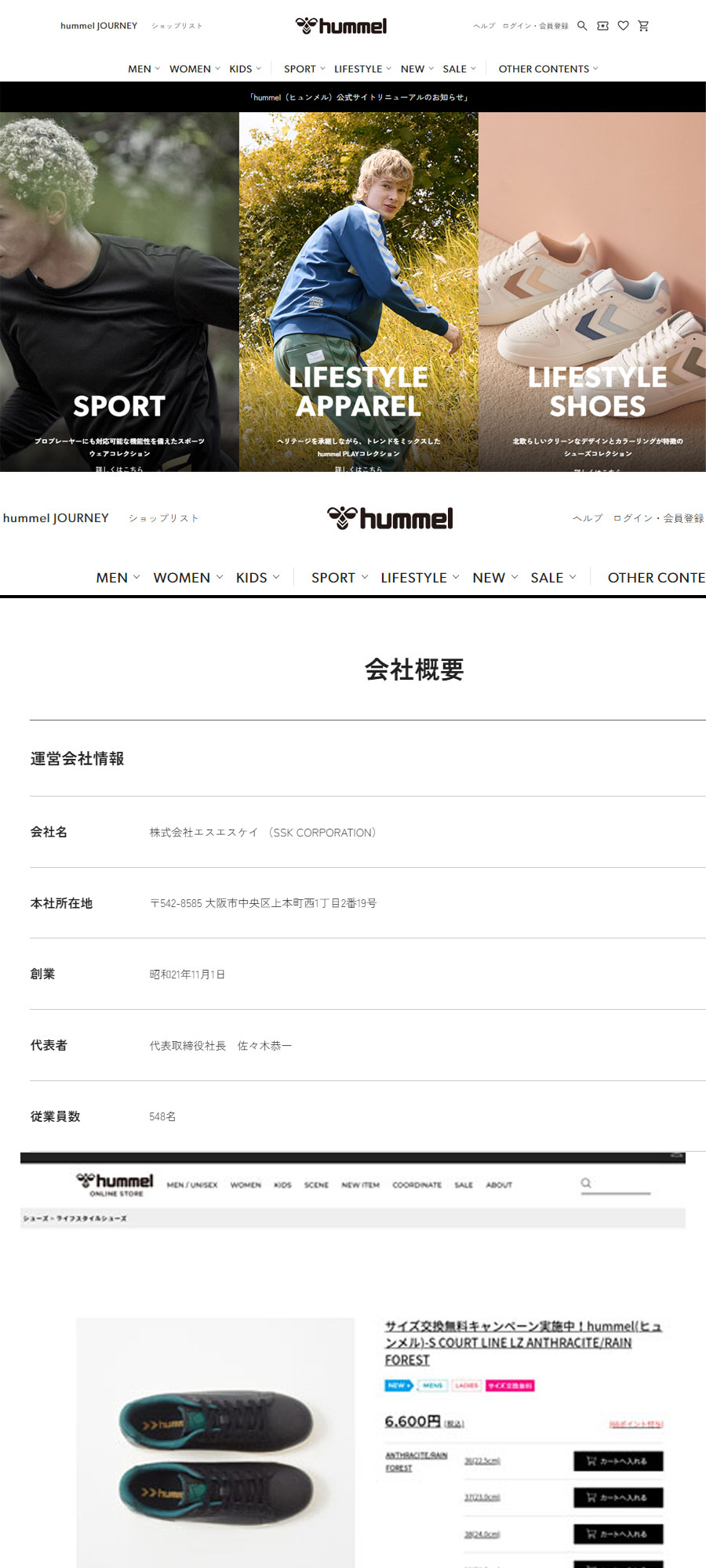This screenshot has height=1568, width=706.
Task: Select the ANTHRACITE/RAIN FOREST color link
Action: click(x=416, y=1461)
